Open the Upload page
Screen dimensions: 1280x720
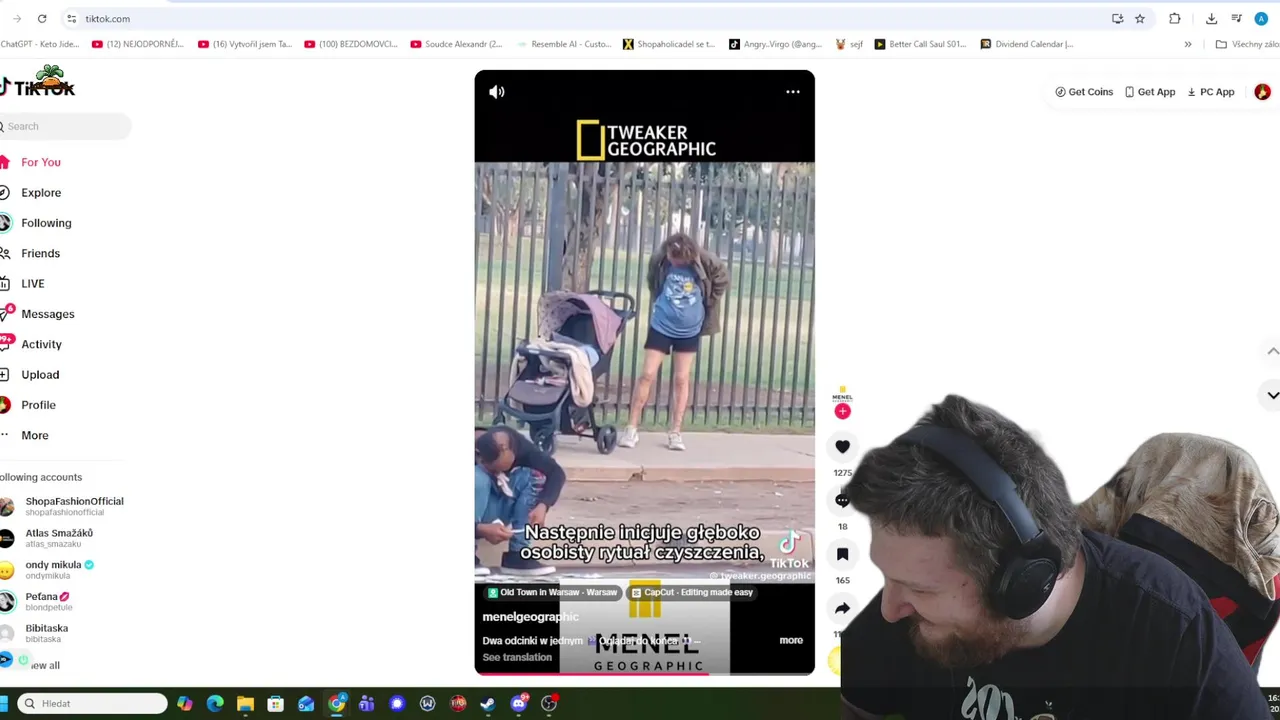pos(32,375)
